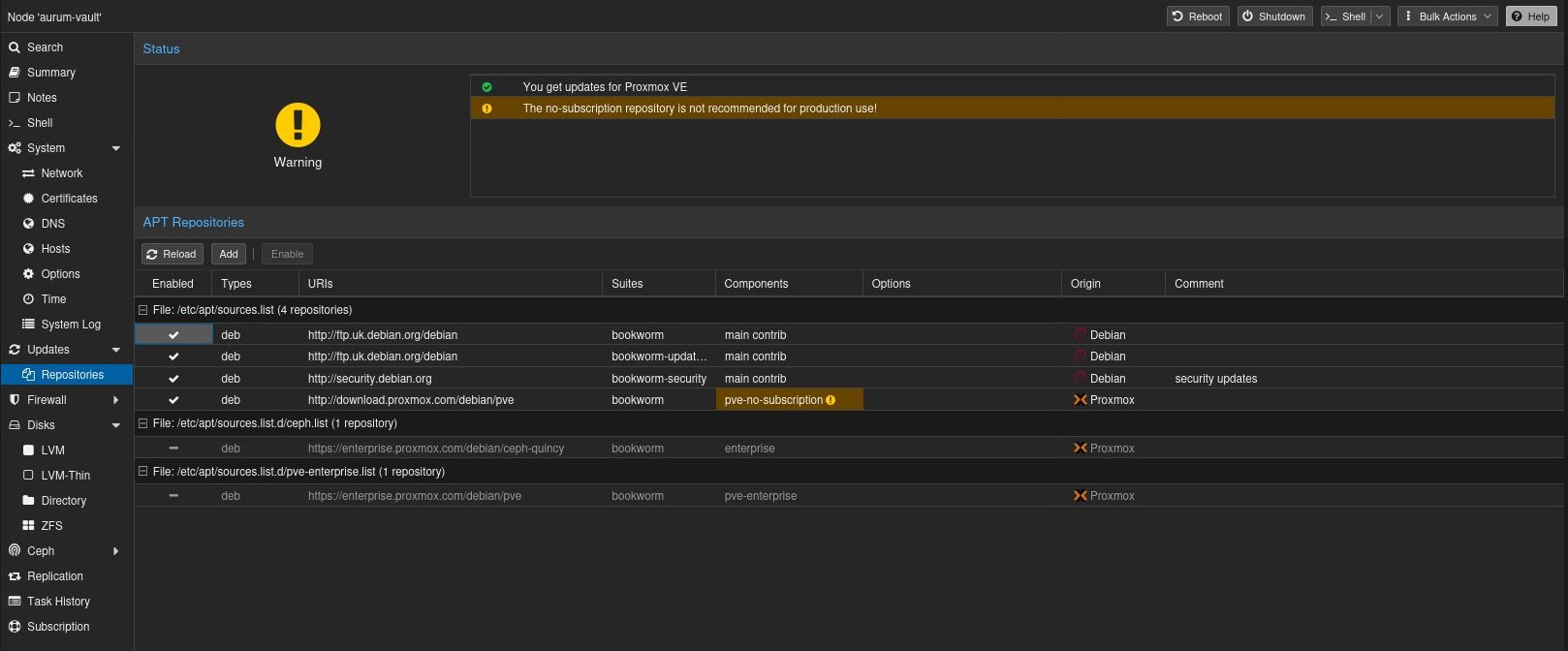Viewport: 1568px width, 651px height.
Task: Open the top bar Shell button
Action: click(x=1345, y=16)
